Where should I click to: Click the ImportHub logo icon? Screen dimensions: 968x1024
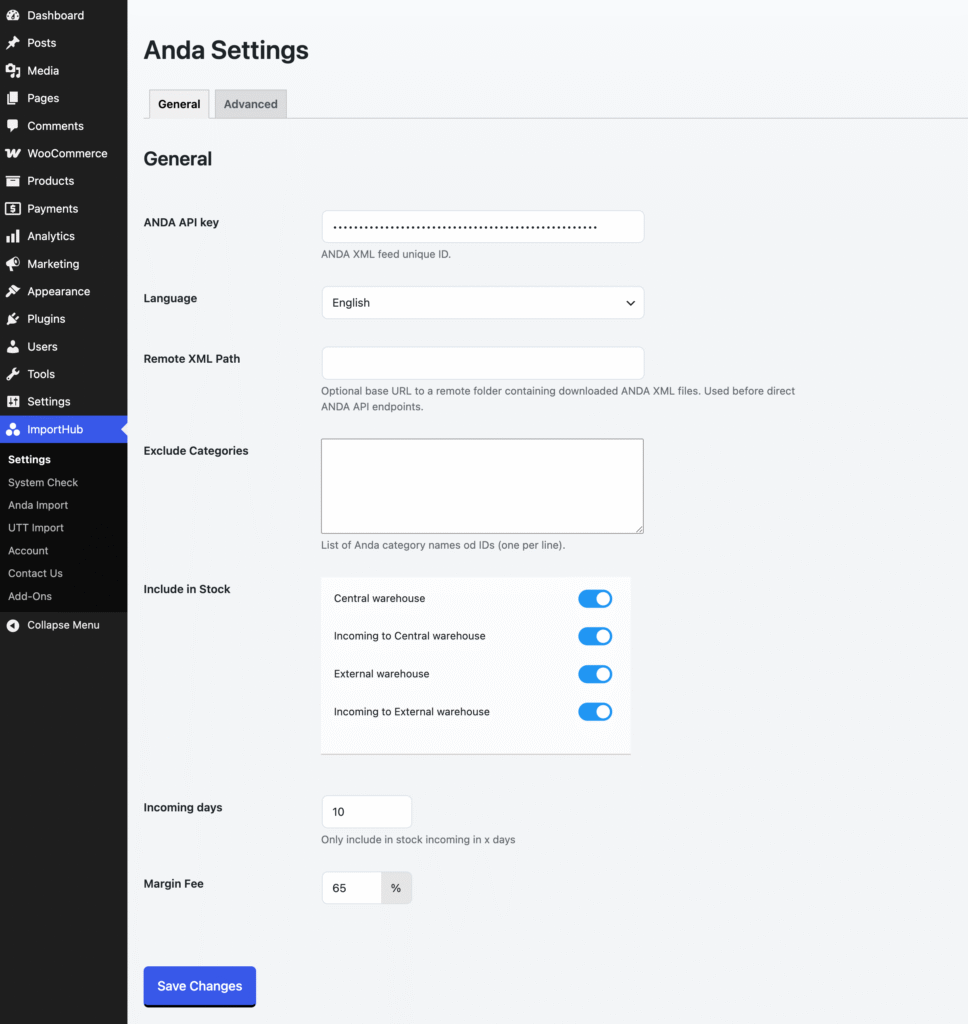coord(12,429)
